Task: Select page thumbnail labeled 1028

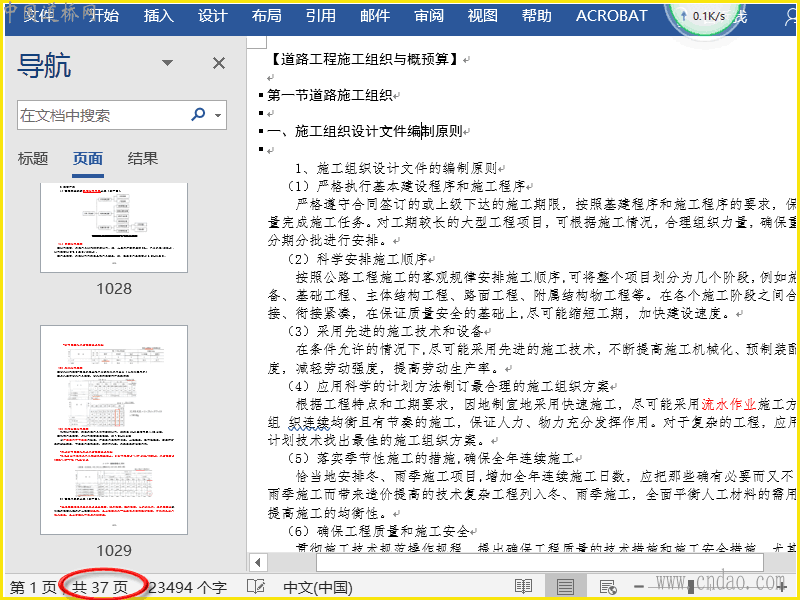Action: click(x=114, y=227)
